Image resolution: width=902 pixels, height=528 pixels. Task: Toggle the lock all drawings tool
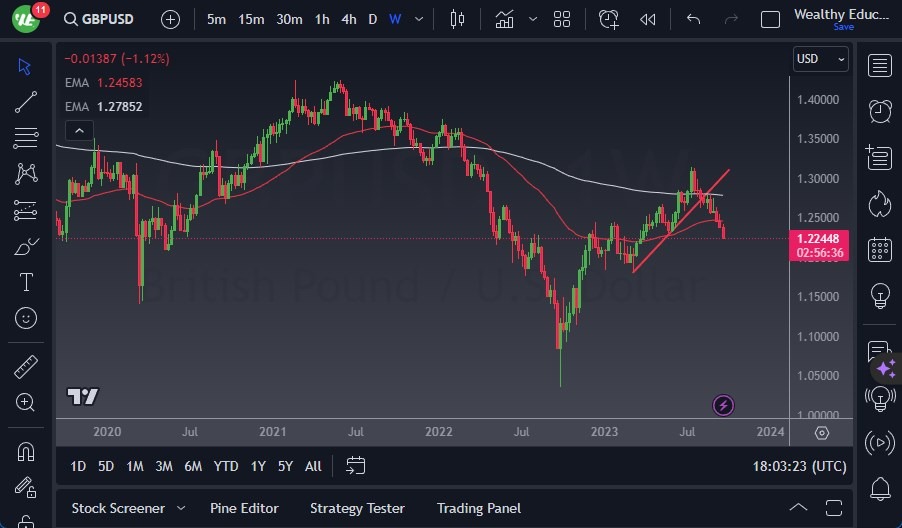[x=26, y=487]
